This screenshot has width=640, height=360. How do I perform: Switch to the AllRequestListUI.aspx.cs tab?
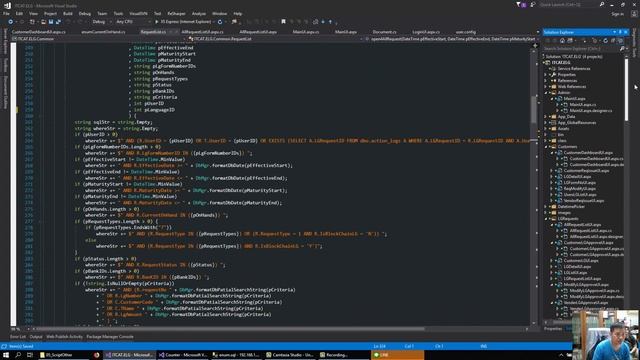202,32
